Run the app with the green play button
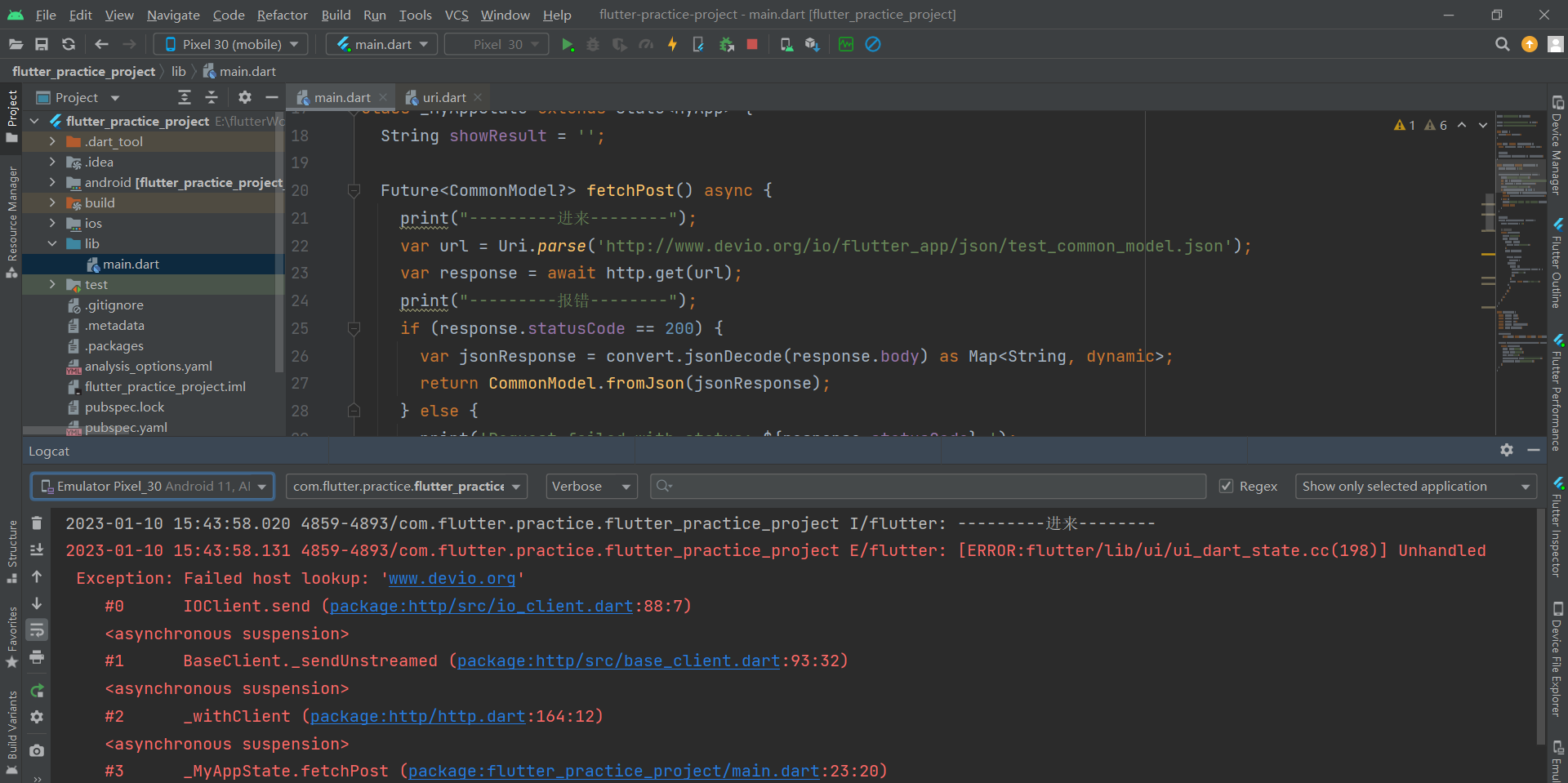 (x=568, y=44)
